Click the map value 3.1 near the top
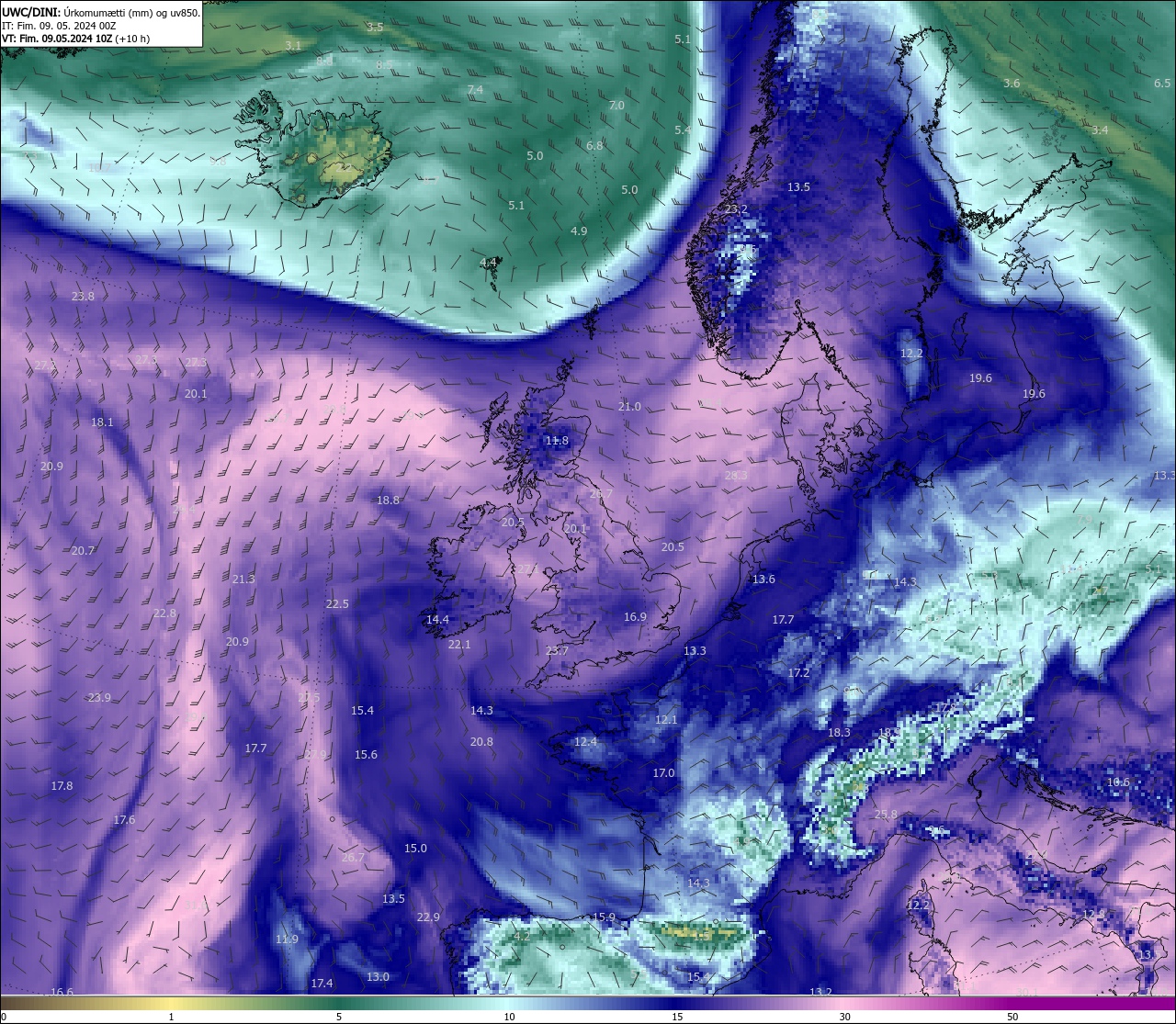1176x1024 pixels. (293, 45)
